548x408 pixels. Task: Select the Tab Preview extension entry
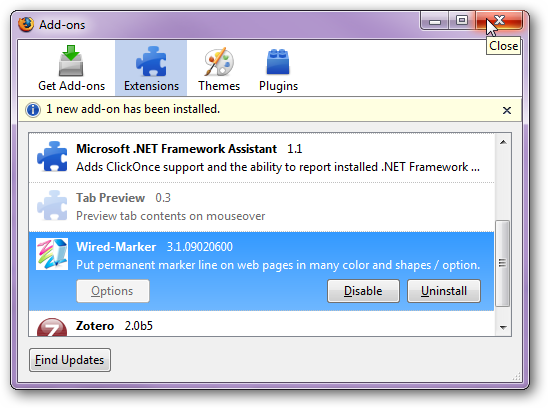tap(261, 207)
